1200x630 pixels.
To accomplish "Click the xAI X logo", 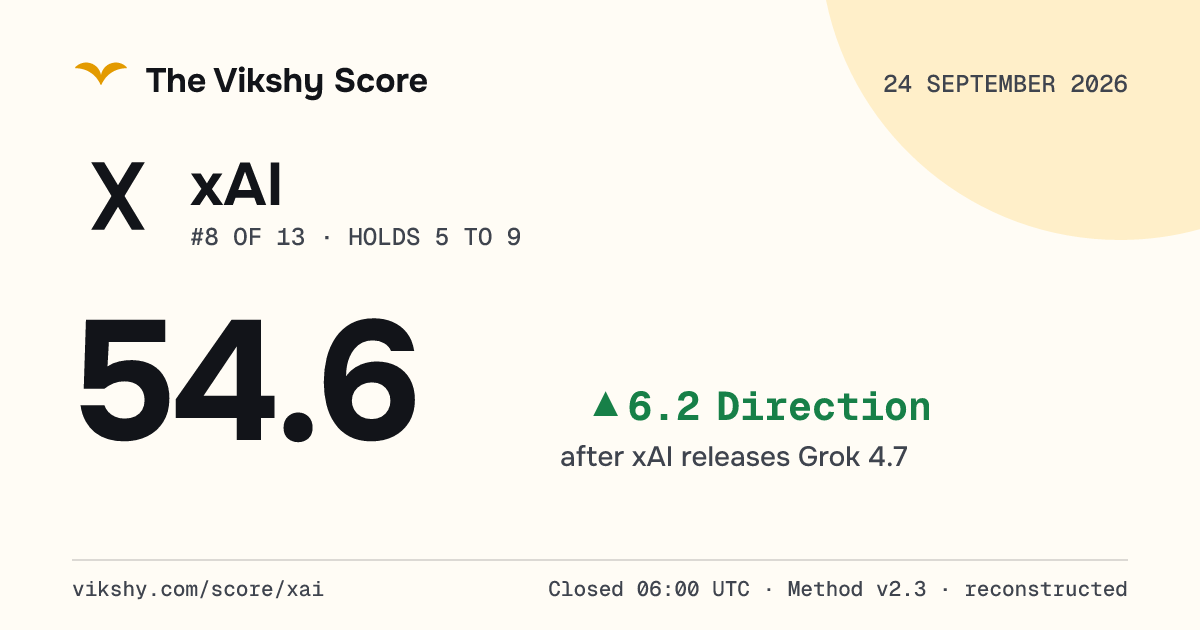I will 118,198.
